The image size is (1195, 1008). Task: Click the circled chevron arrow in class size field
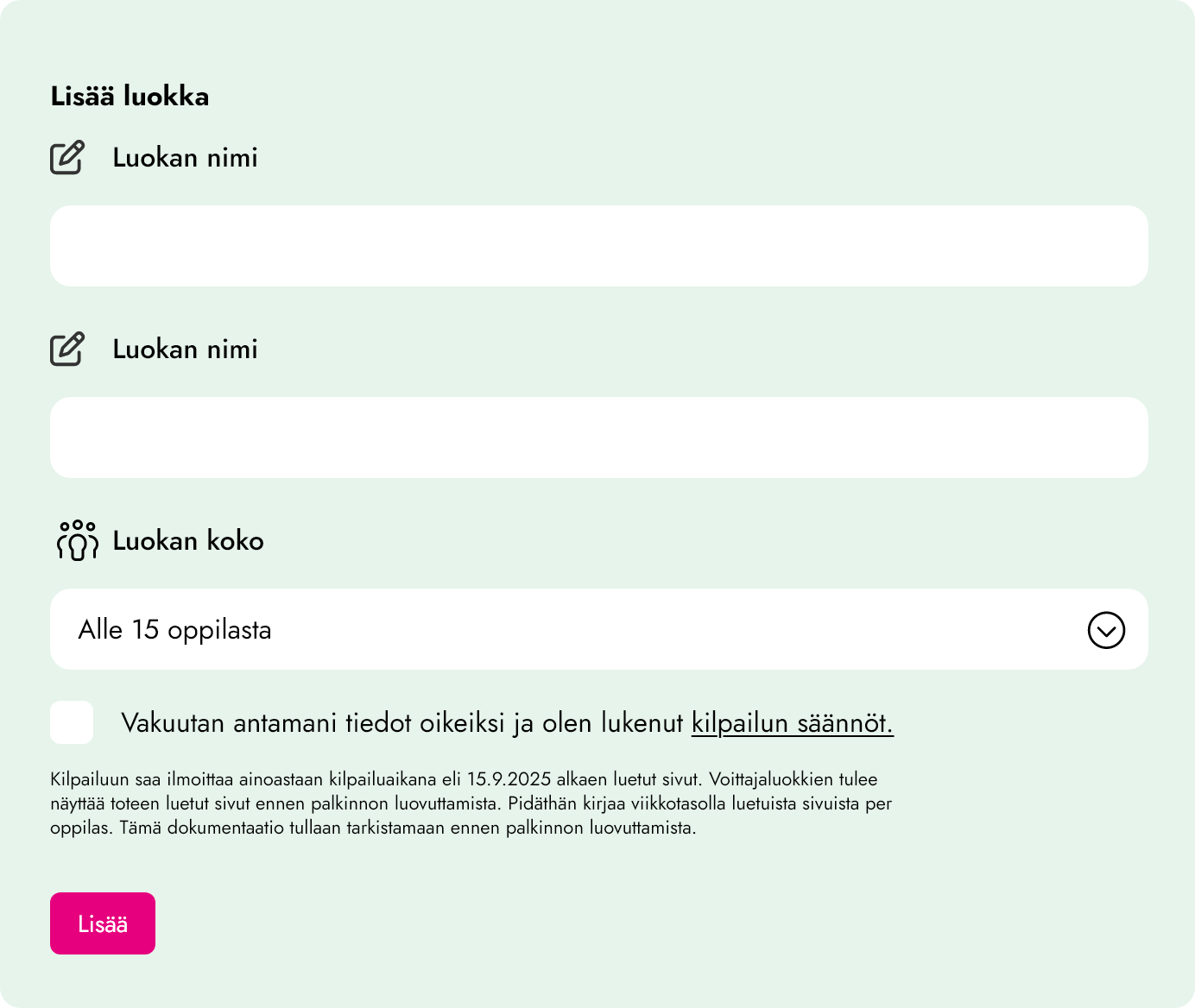(1106, 630)
